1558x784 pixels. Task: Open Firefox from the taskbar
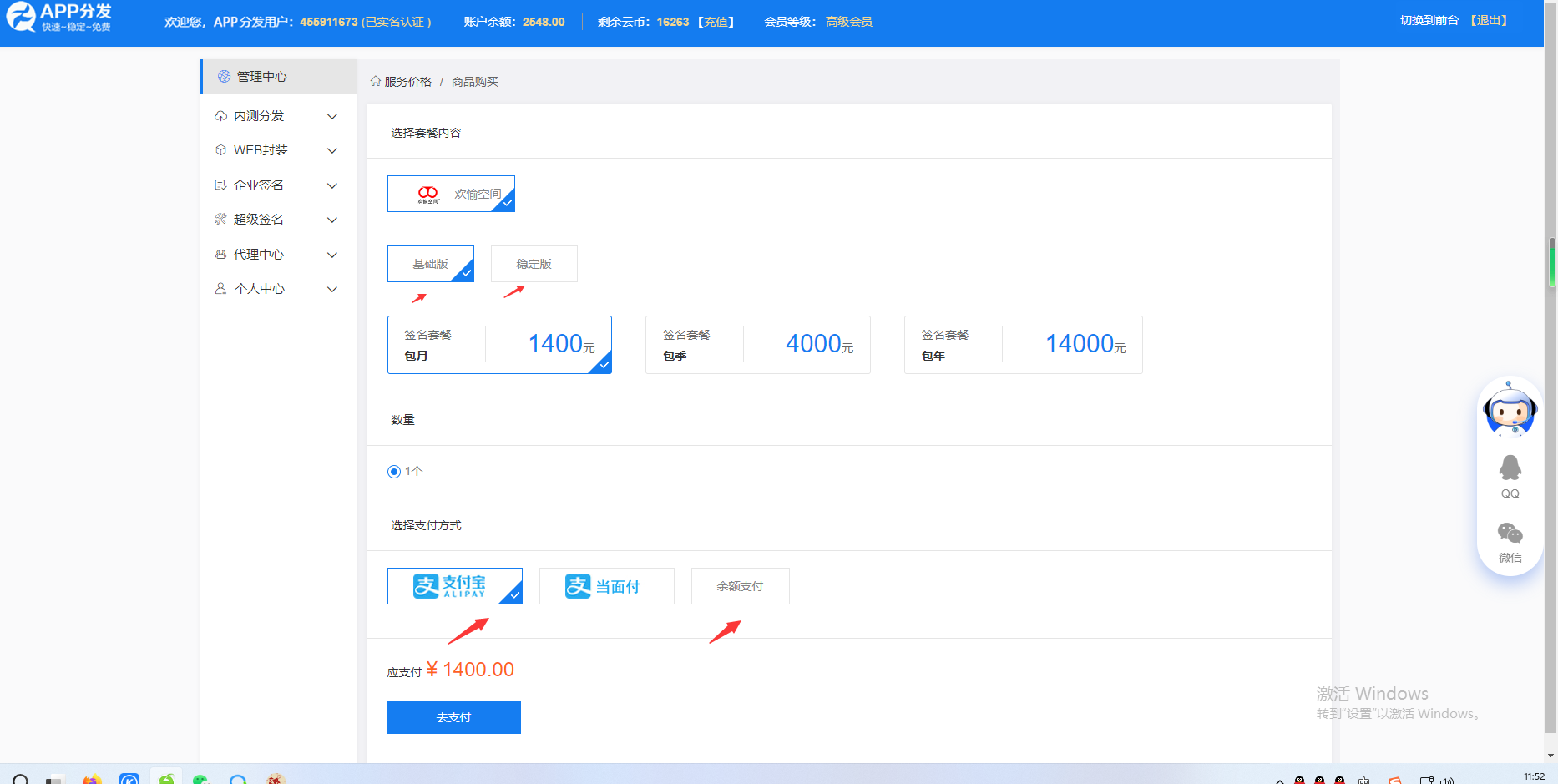pos(92,779)
